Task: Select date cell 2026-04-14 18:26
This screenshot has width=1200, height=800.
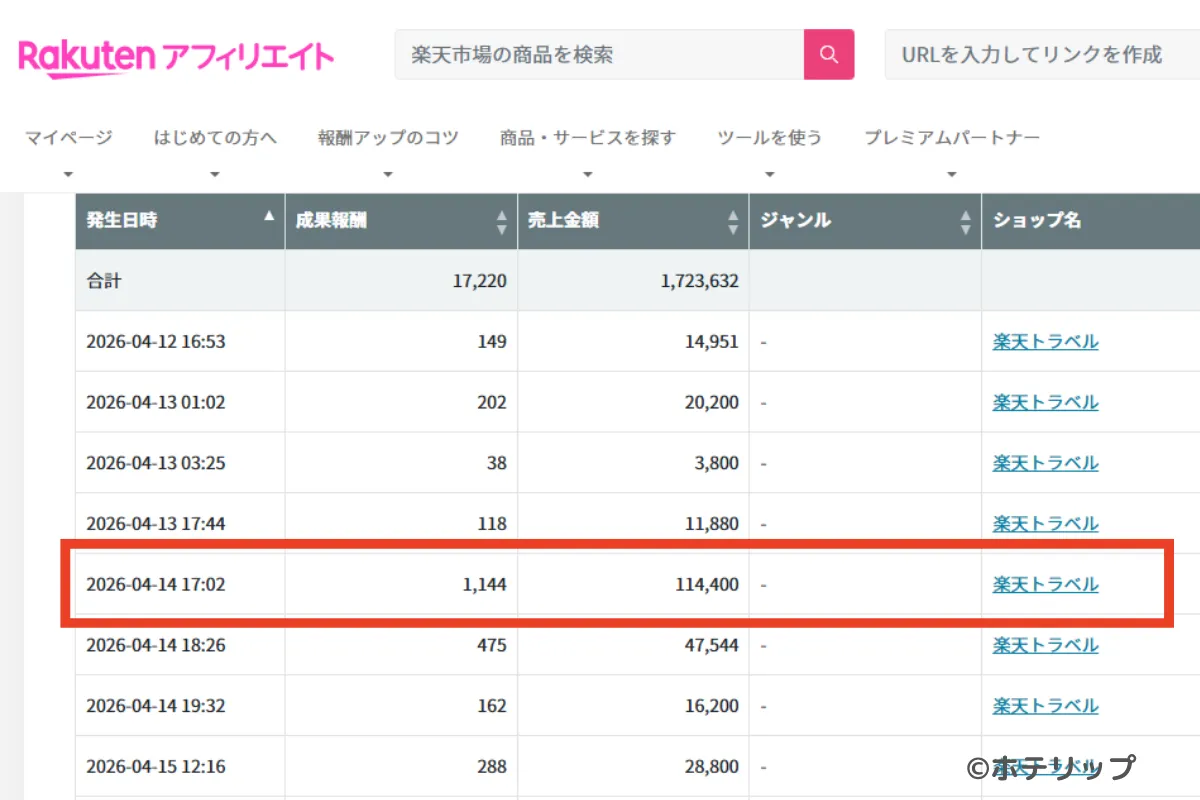Action: 156,645
